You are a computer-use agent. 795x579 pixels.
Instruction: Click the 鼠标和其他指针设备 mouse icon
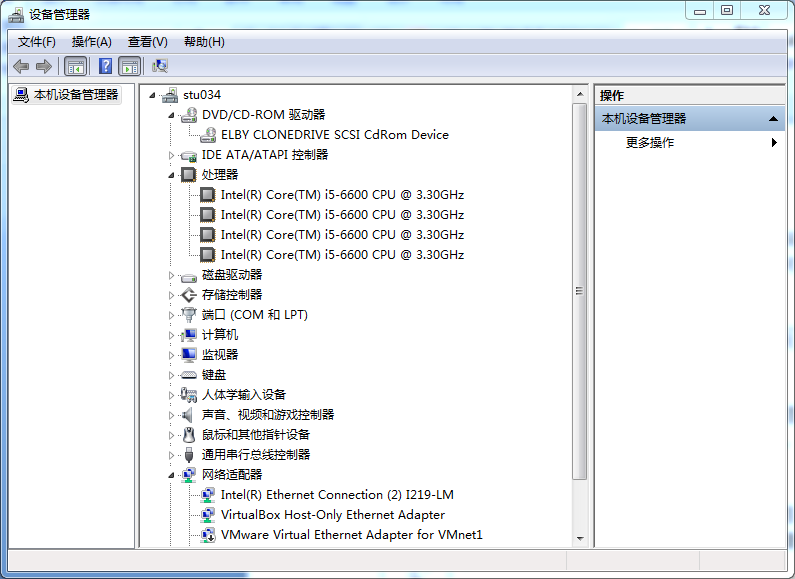click(x=189, y=435)
